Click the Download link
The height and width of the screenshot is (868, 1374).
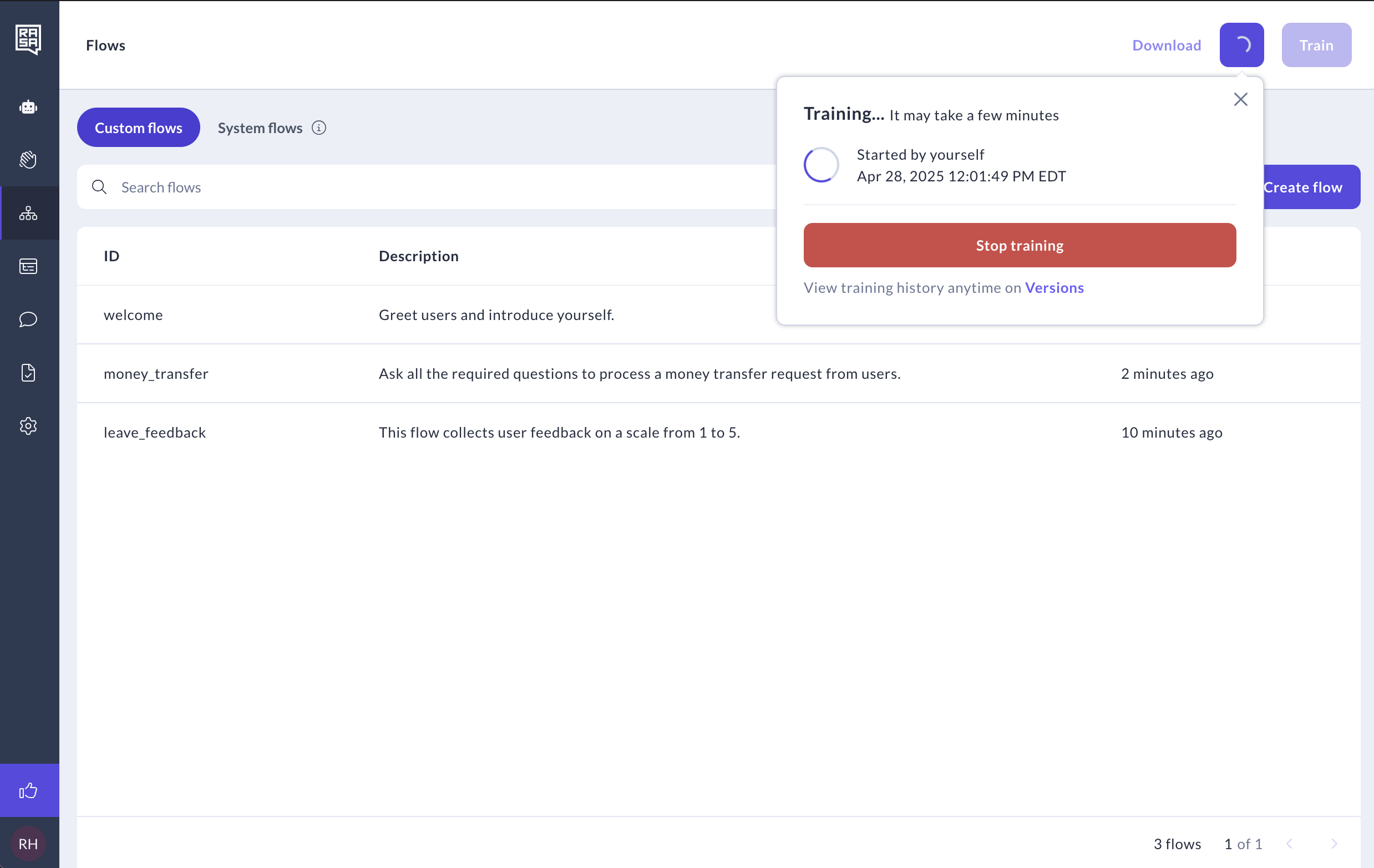coord(1167,45)
